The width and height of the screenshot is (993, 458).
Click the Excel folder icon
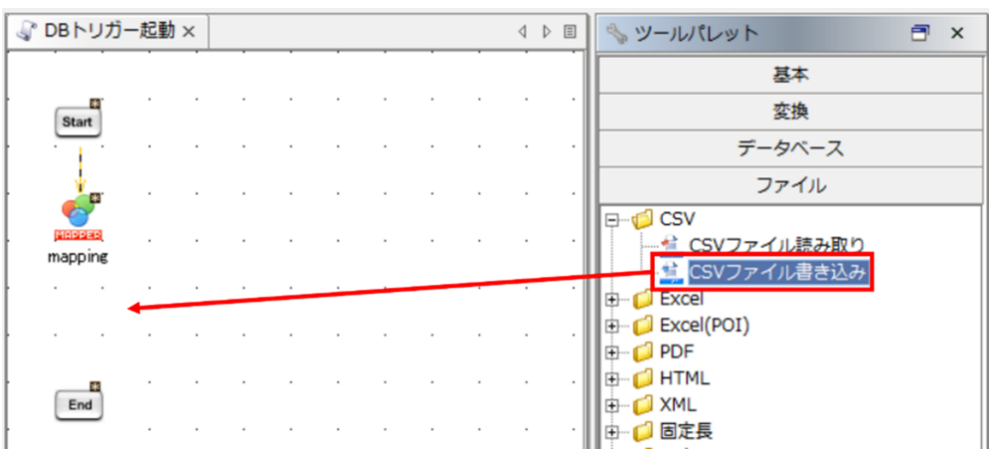642,298
